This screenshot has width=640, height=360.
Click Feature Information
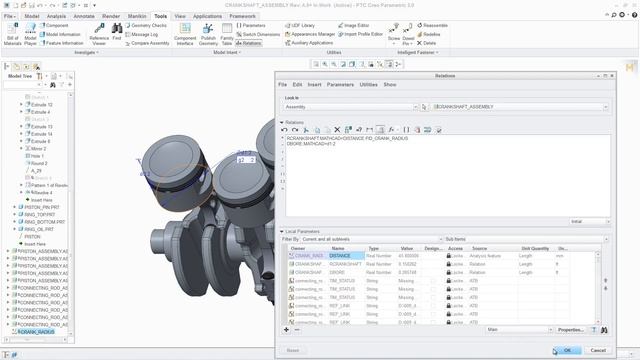click(x=61, y=43)
